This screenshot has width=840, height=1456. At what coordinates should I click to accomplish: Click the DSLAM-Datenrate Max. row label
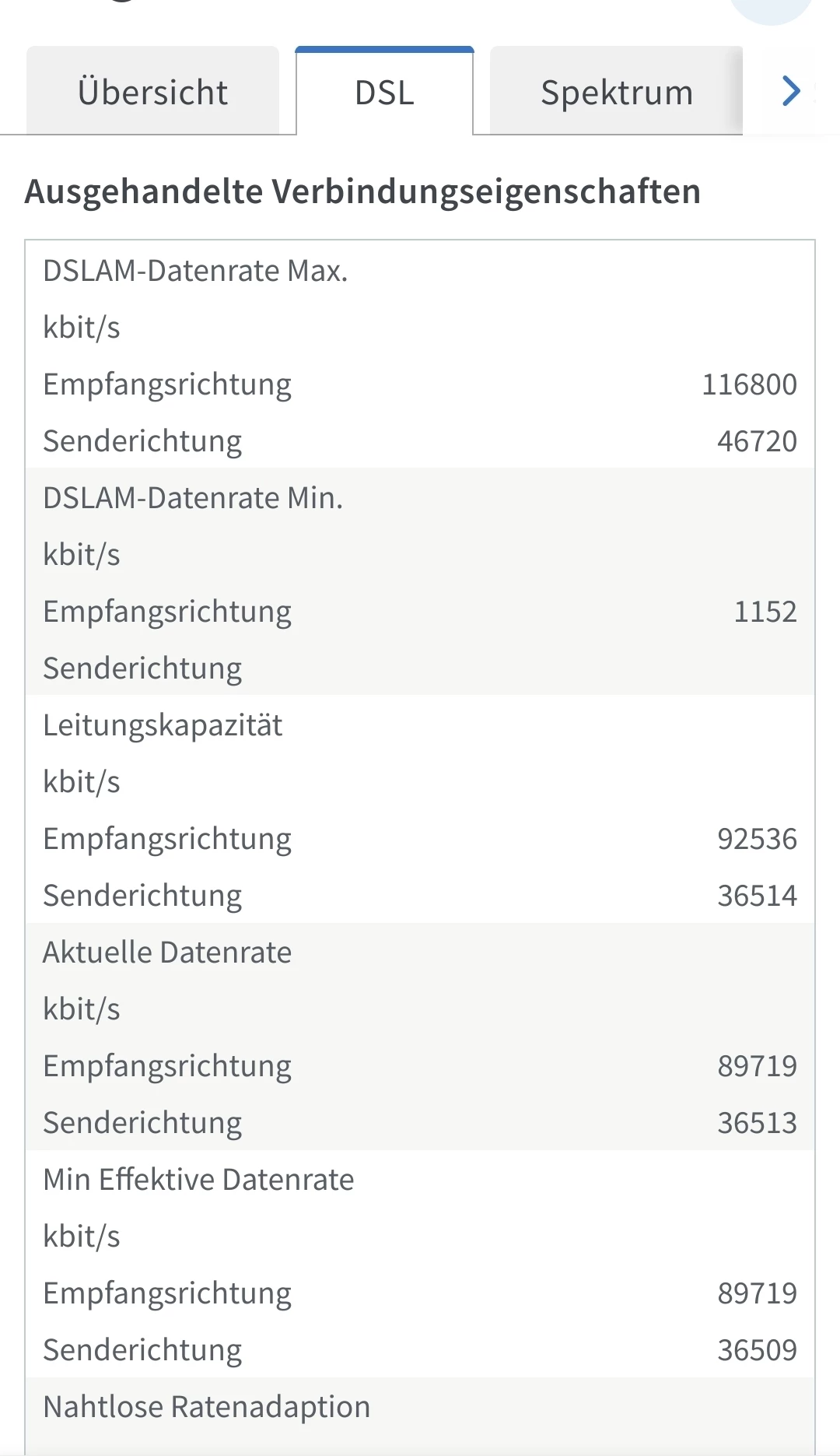pos(195,271)
